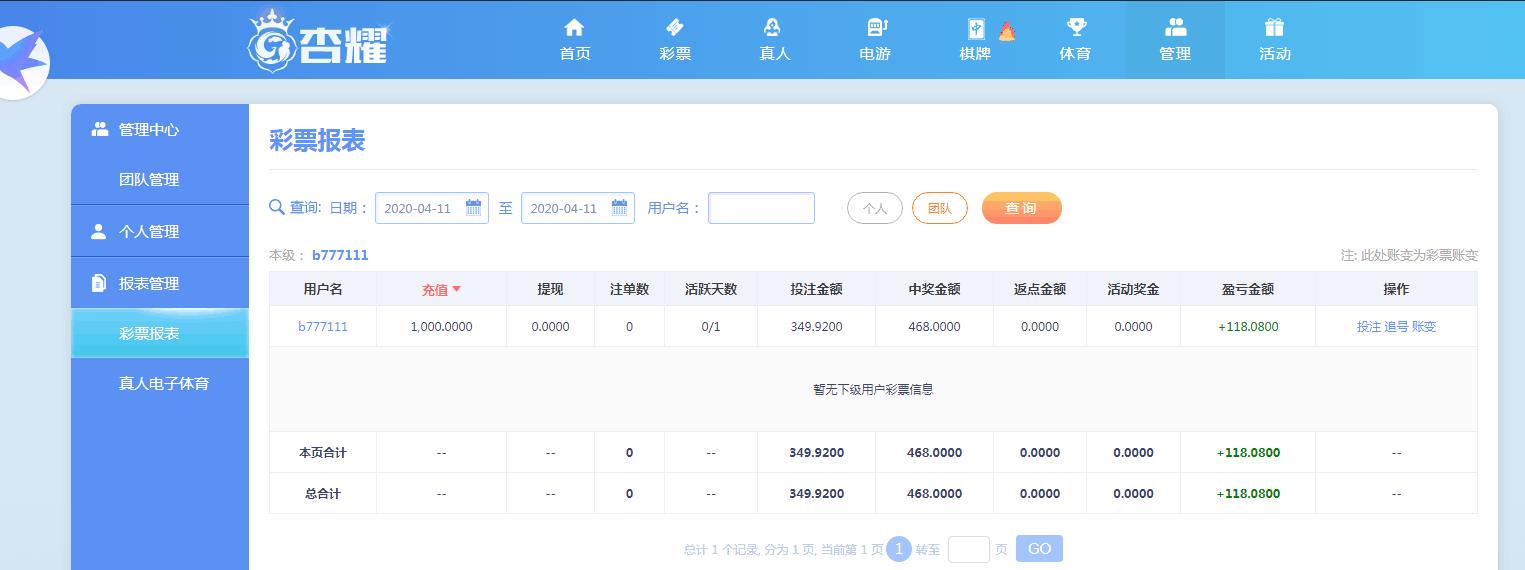This screenshot has width=1525, height=570.
Task: Focus the 用户名 input field
Action: tap(761, 208)
